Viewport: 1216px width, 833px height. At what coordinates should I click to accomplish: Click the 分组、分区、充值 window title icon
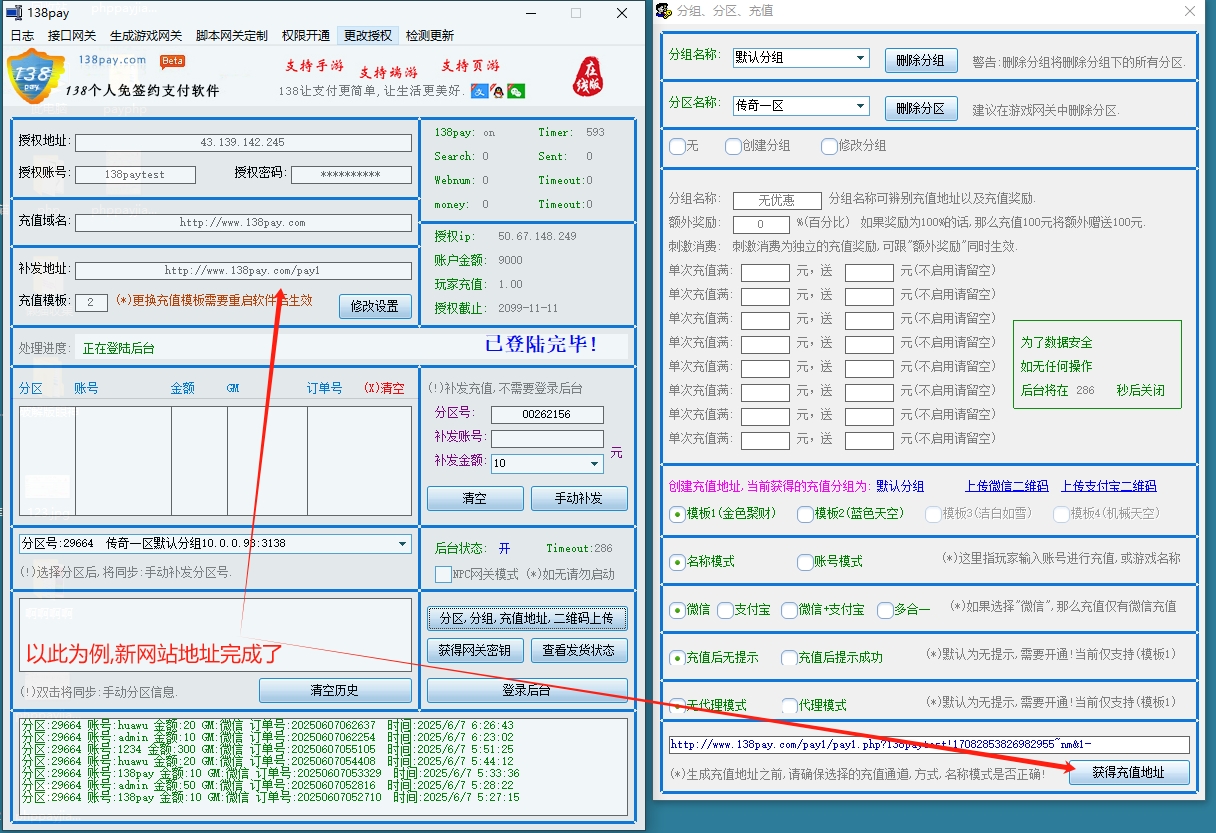tap(664, 11)
